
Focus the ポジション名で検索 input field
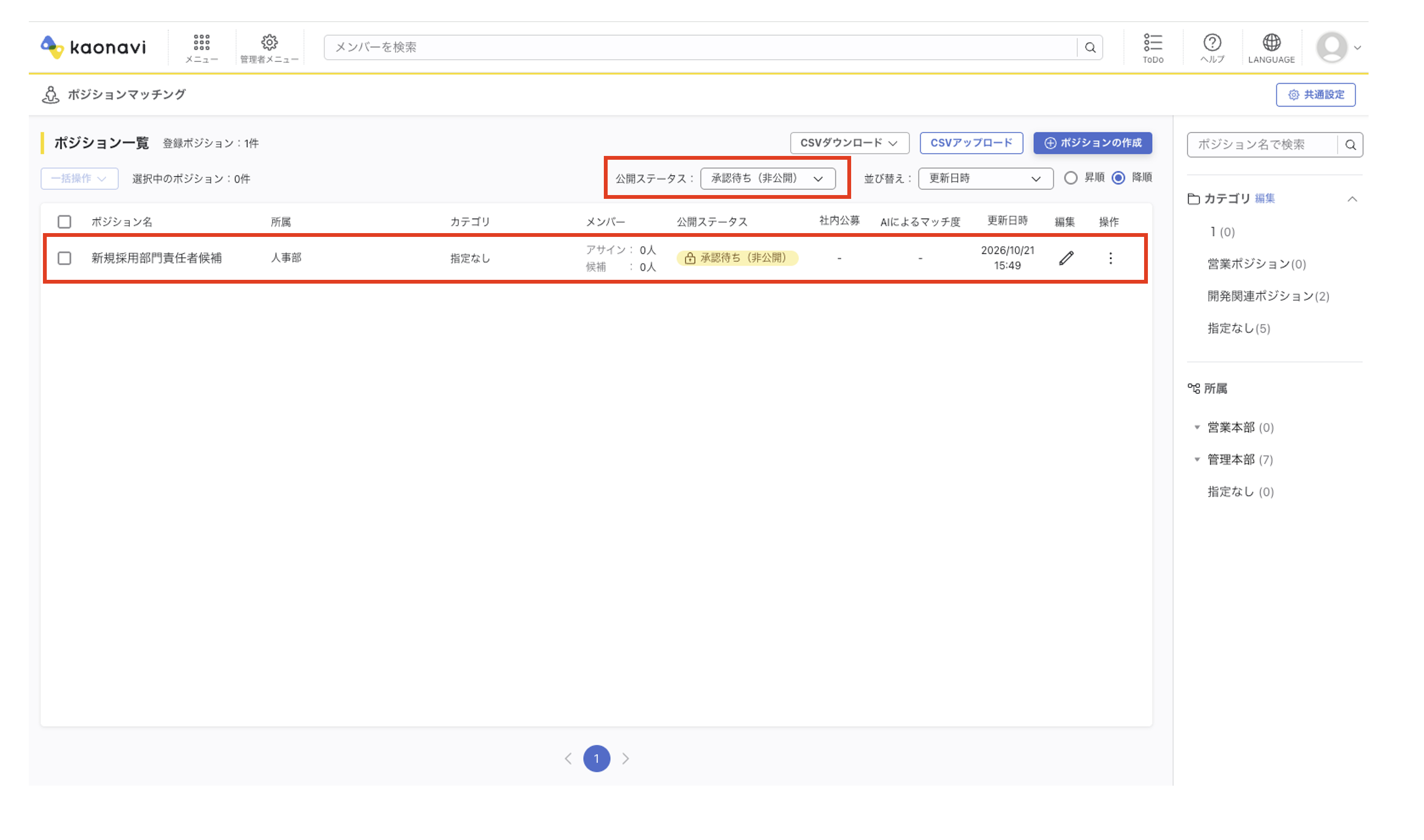click(x=1262, y=145)
